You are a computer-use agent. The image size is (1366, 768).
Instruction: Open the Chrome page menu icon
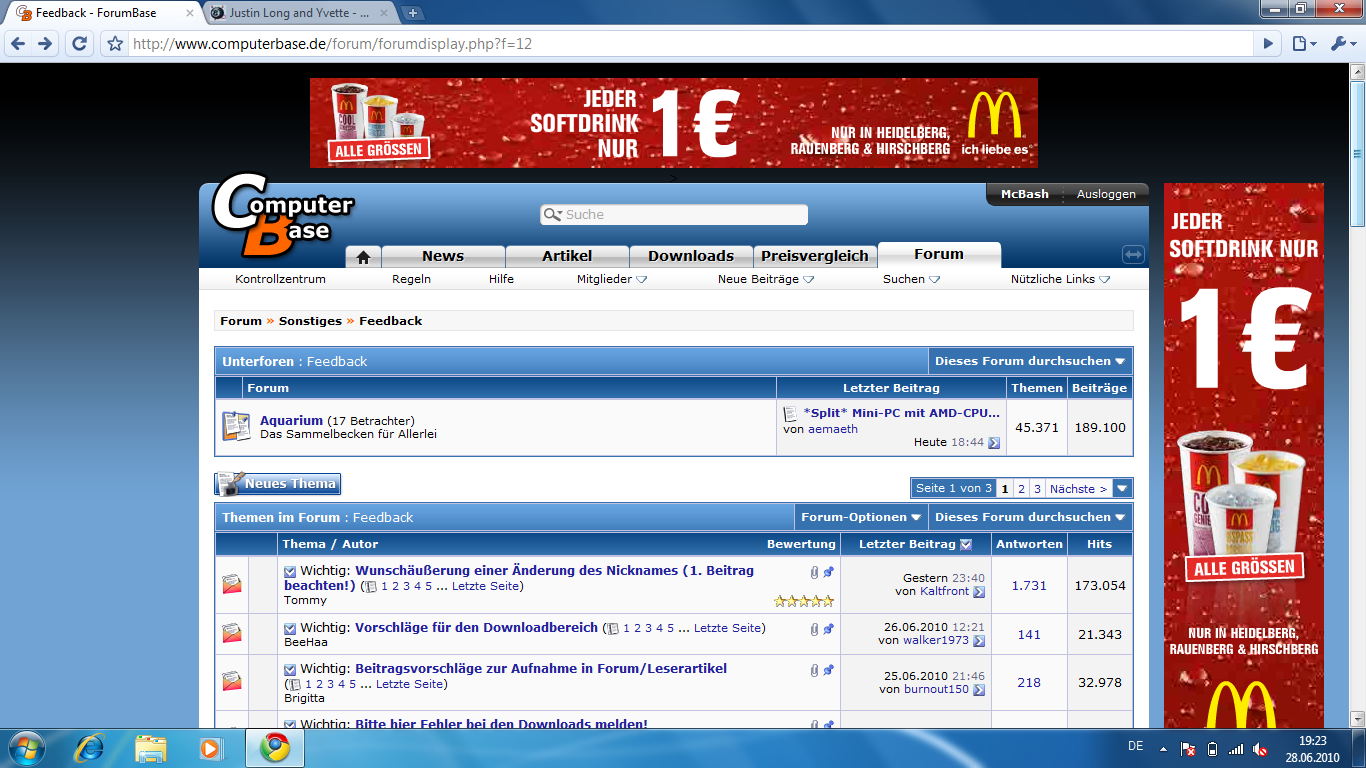1302,44
